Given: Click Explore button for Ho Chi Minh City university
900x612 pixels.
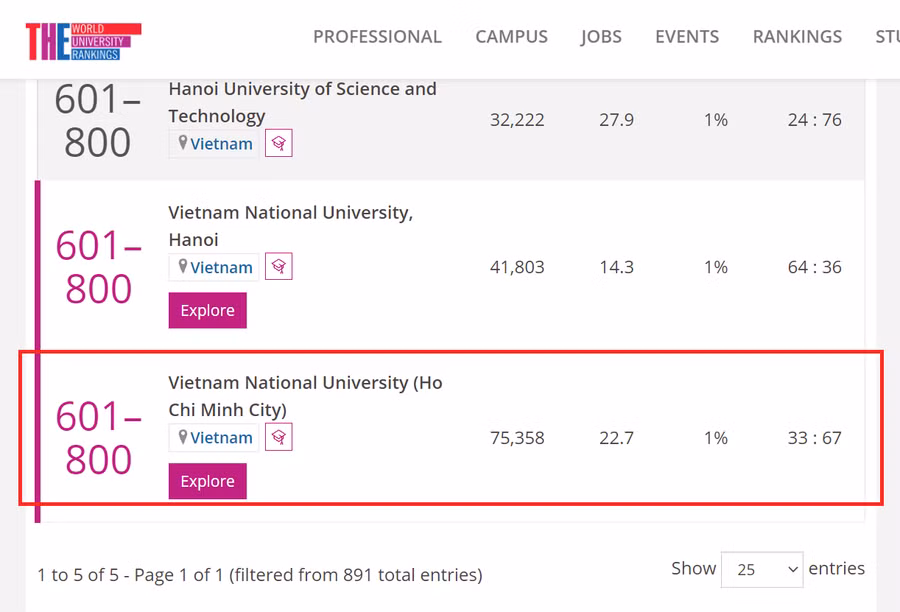Looking at the screenshot, I should (x=208, y=481).
